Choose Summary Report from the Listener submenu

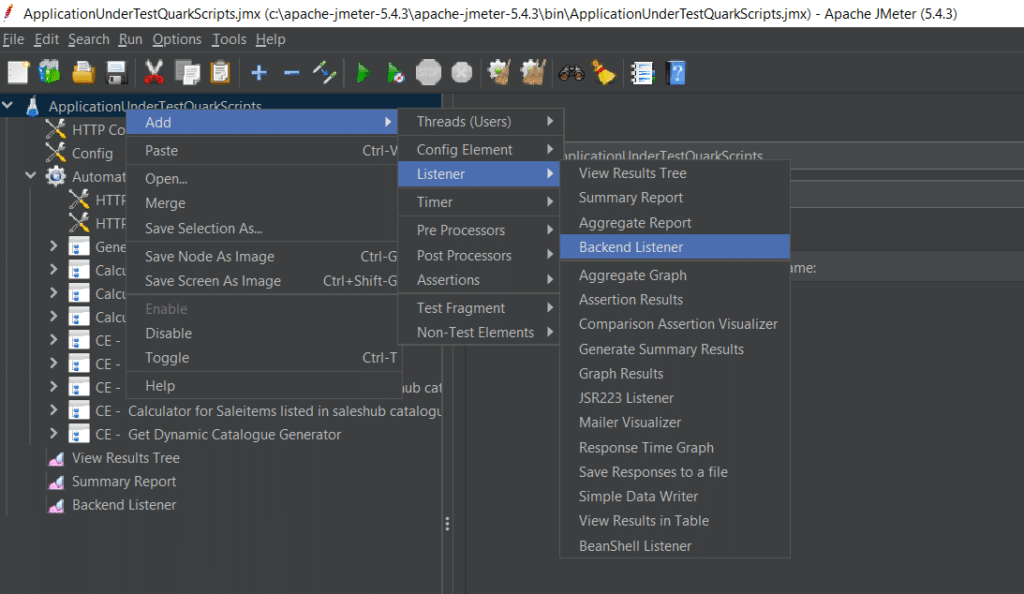675,198
